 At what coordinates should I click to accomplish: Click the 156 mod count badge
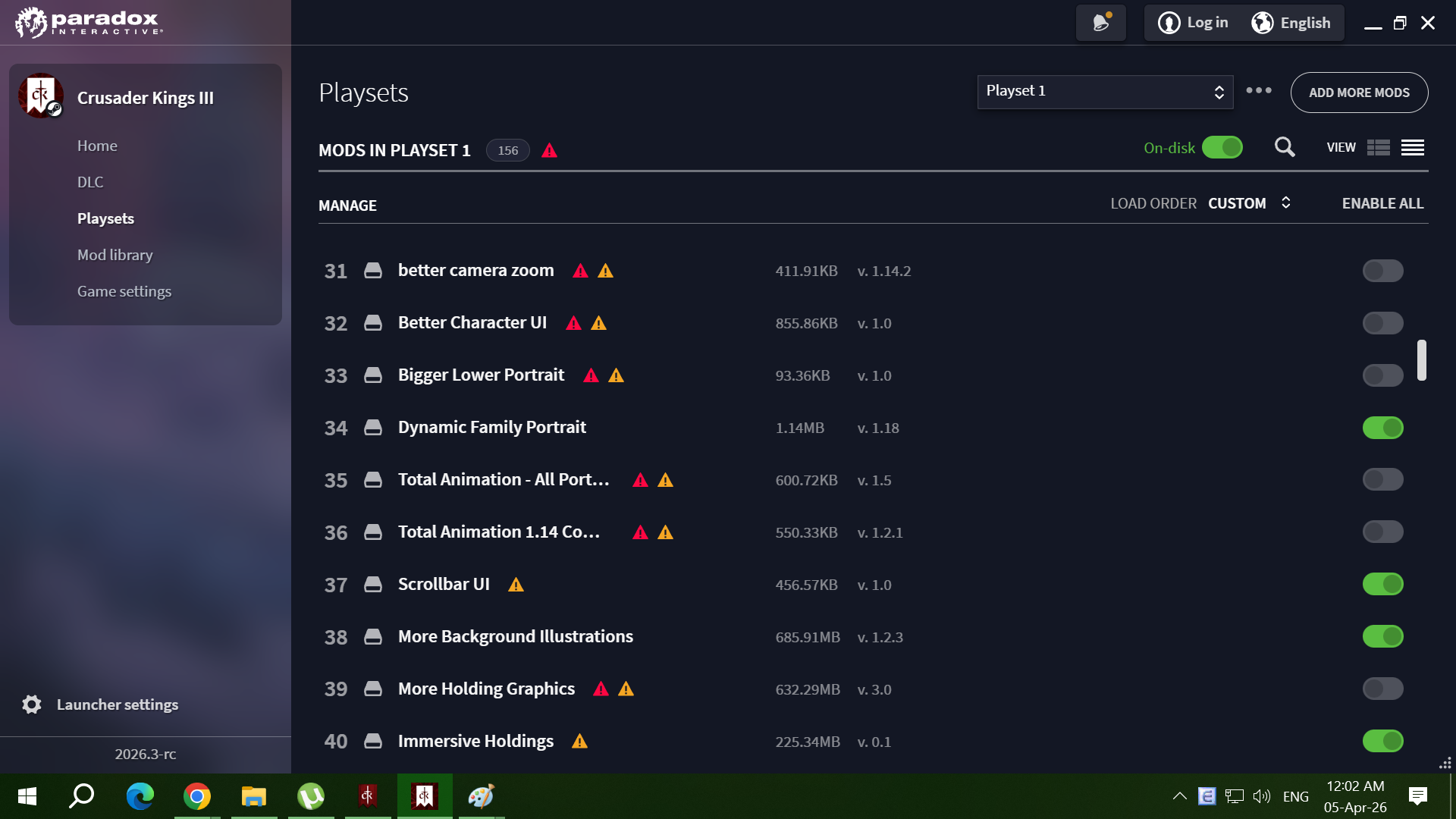tap(508, 150)
